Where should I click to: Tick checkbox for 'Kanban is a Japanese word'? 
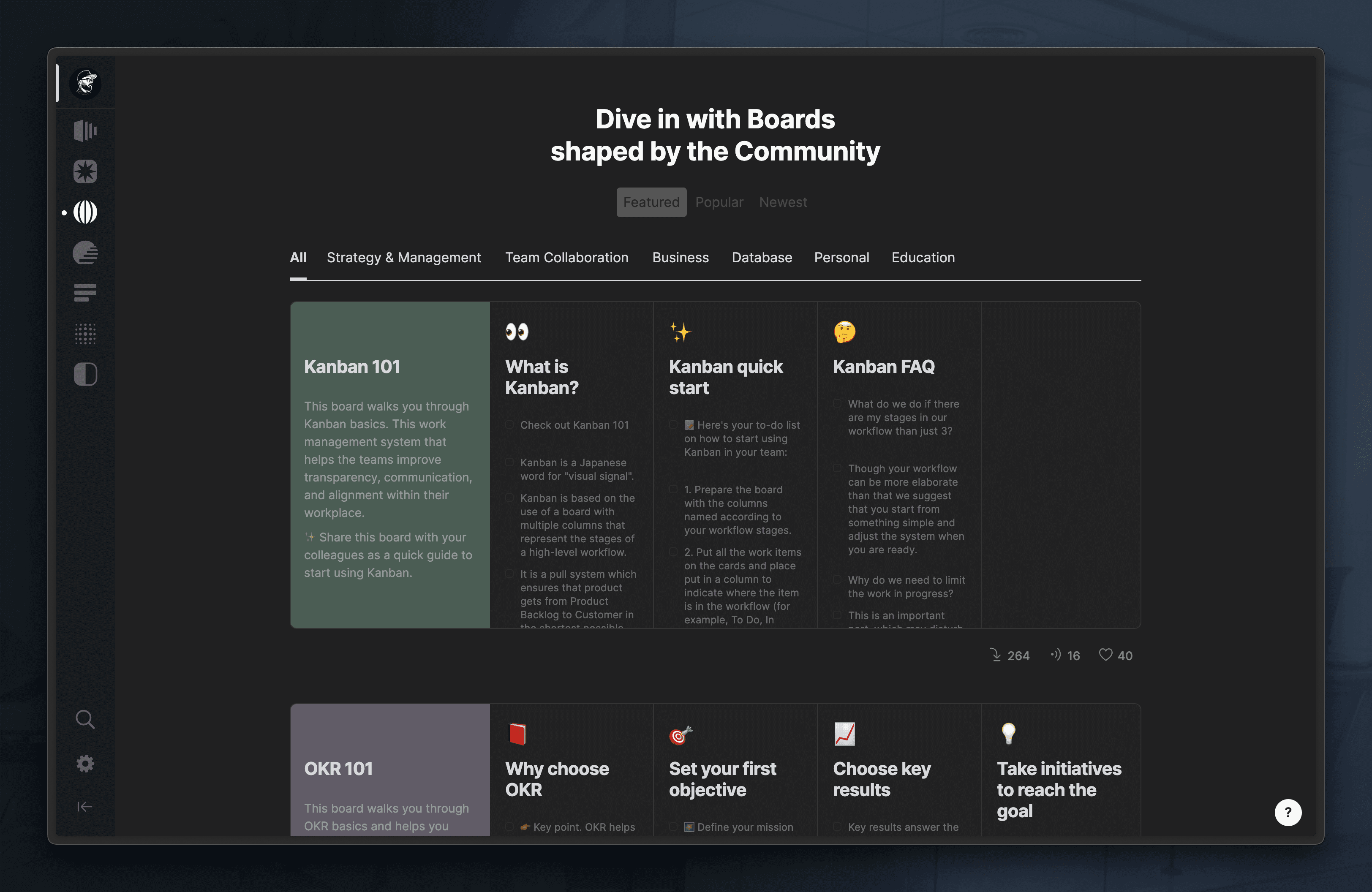(x=509, y=463)
